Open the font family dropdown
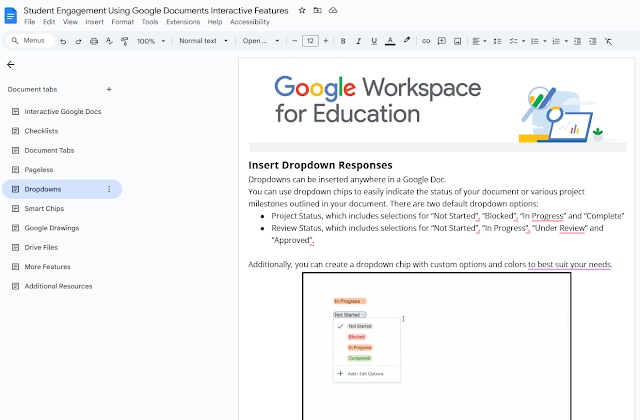 click(261, 41)
